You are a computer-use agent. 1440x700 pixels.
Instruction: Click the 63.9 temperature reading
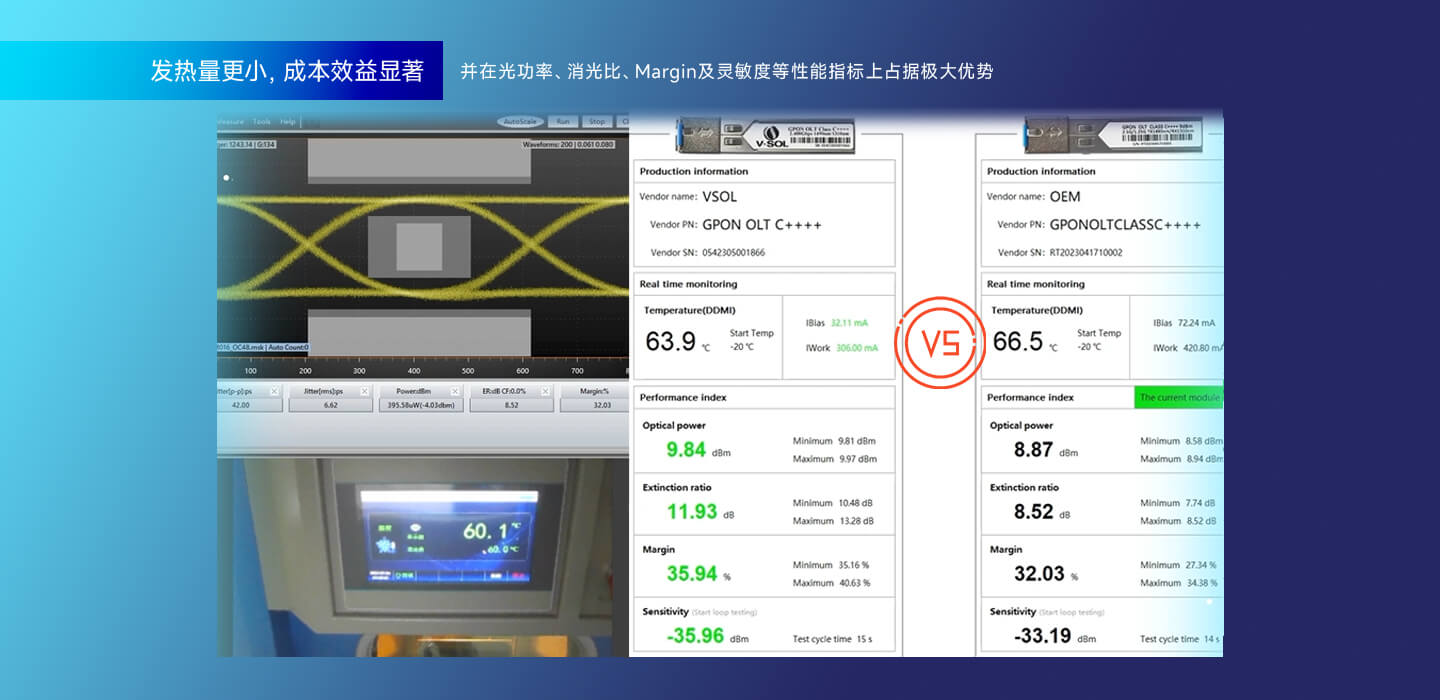[670, 341]
